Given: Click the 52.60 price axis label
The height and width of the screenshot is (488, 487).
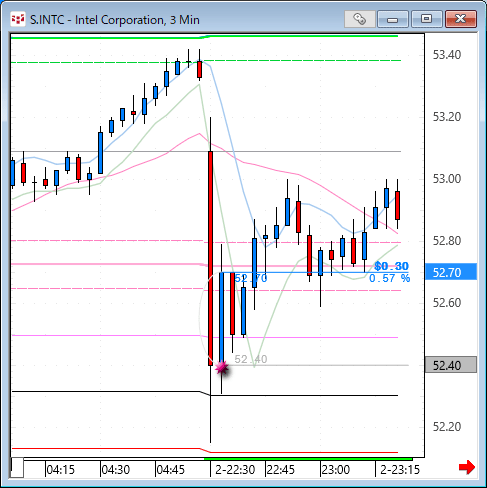Looking at the screenshot, I should 447,303.
